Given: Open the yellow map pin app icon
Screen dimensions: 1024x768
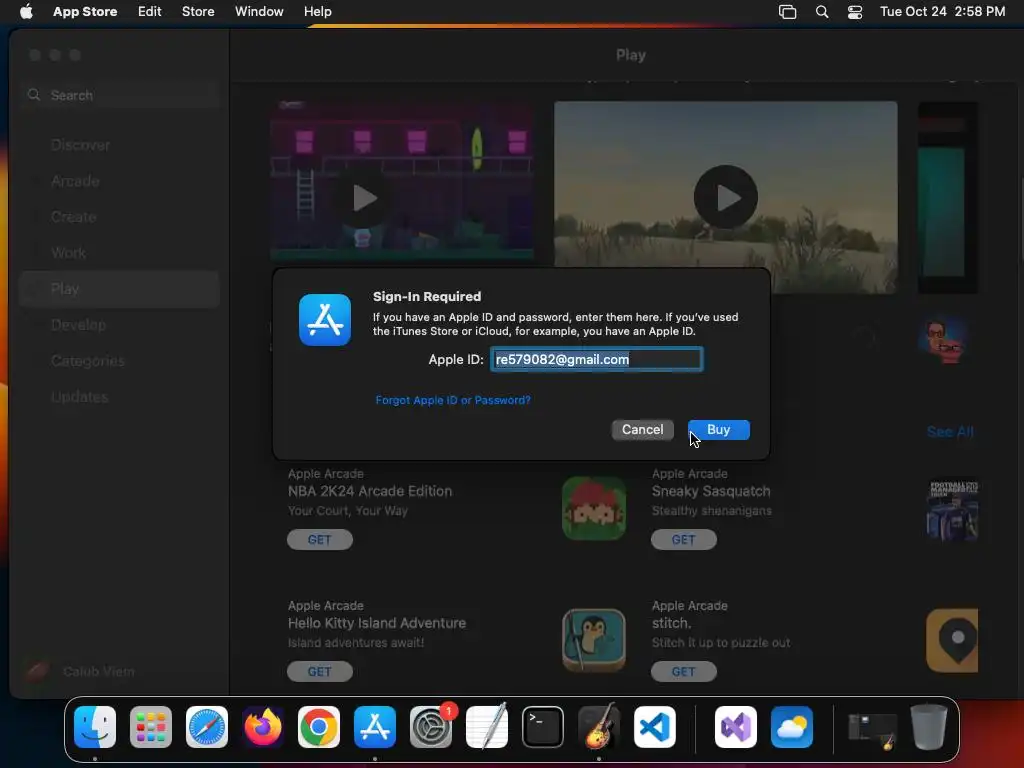Looking at the screenshot, I should 952,641.
